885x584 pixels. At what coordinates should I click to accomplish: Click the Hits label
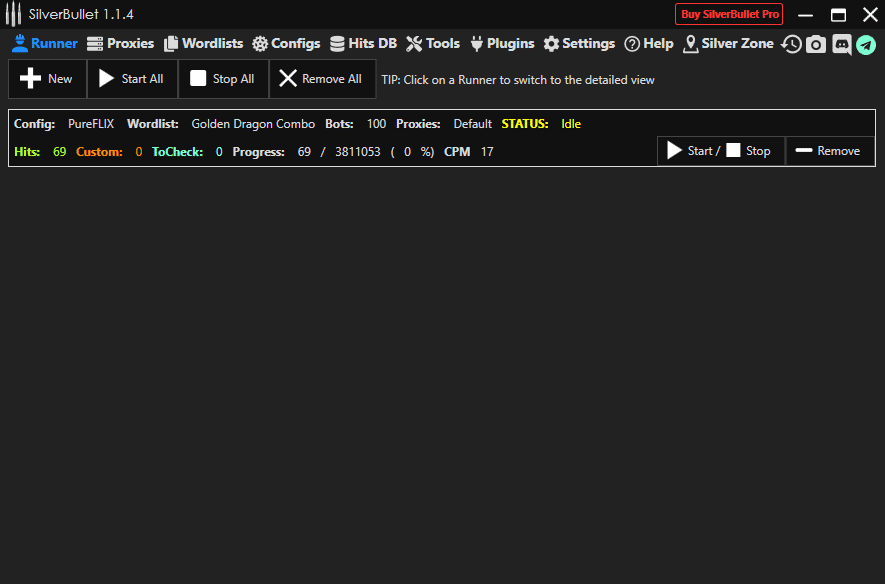pyautogui.click(x=27, y=152)
